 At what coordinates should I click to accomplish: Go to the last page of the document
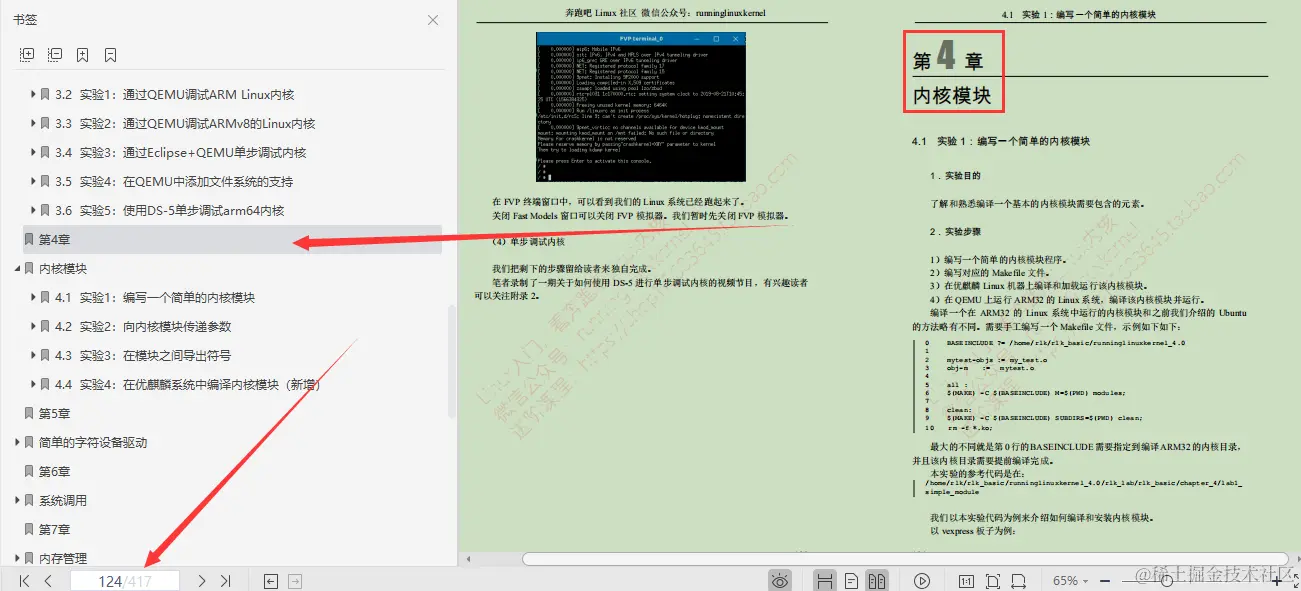(225, 580)
